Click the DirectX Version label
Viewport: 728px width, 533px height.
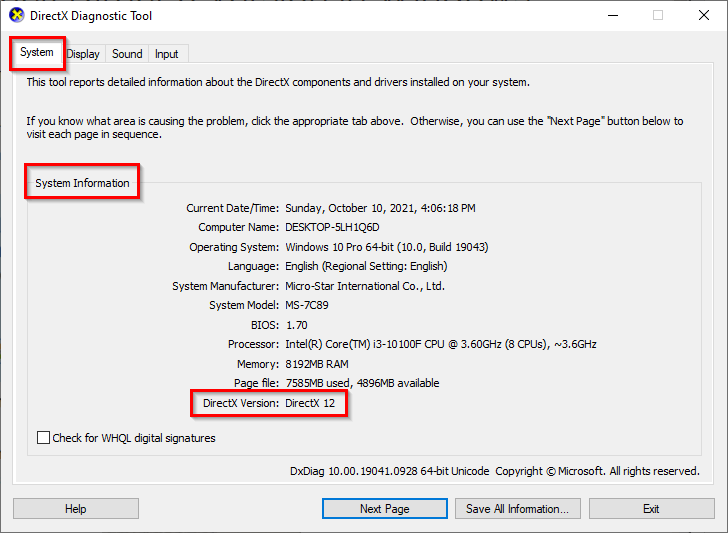(241, 403)
